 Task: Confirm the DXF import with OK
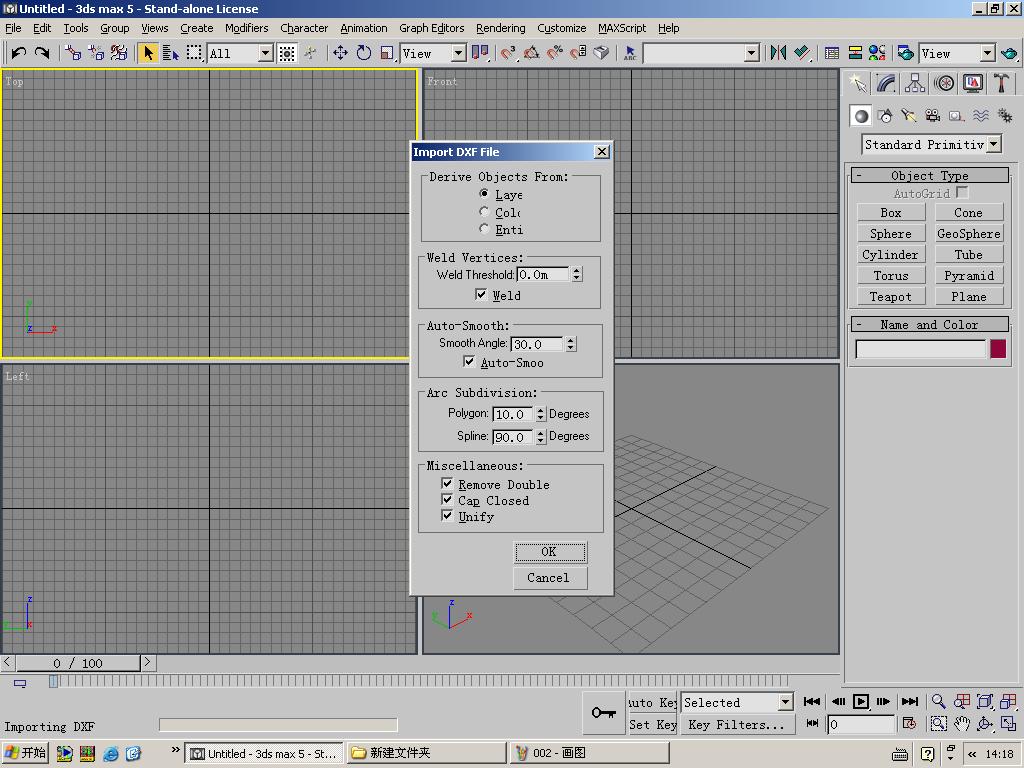pos(550,552)
